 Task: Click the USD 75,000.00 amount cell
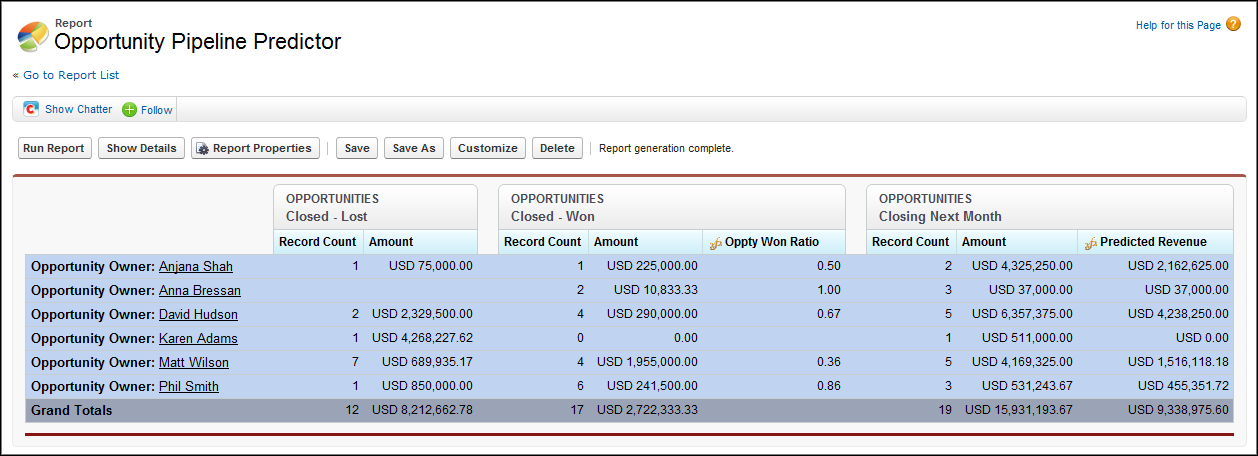(430, 266)
